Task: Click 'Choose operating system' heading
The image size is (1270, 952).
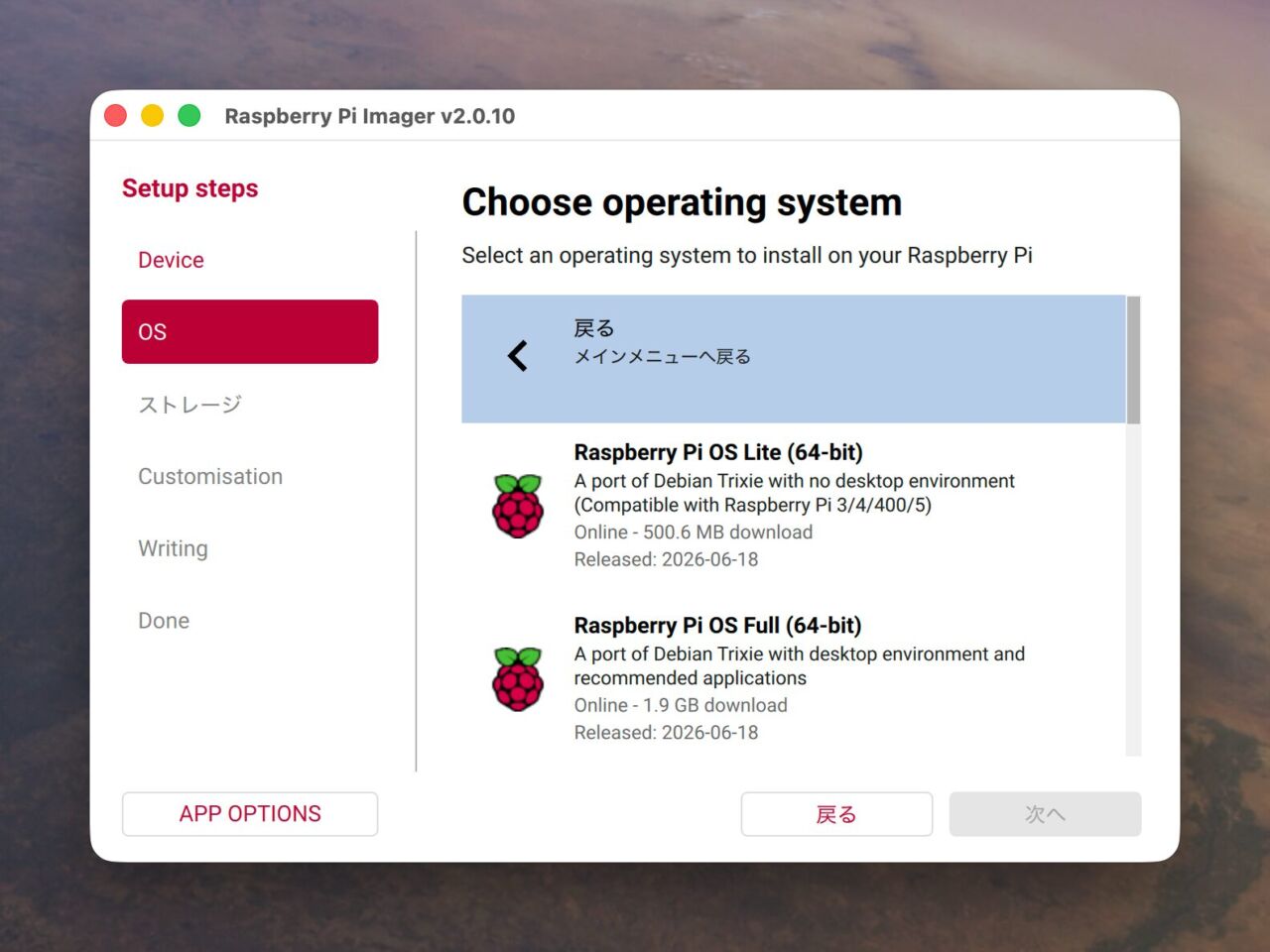Action: (682, 202)
